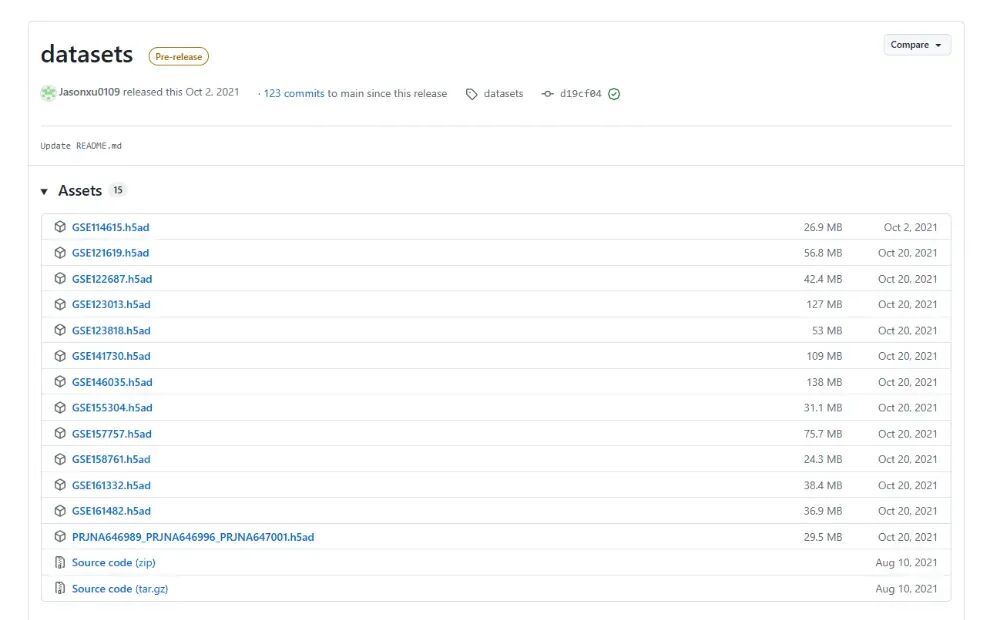Click the Oct 2, 2021 asset date
1000x620 pixels.
tap(910, 227)
